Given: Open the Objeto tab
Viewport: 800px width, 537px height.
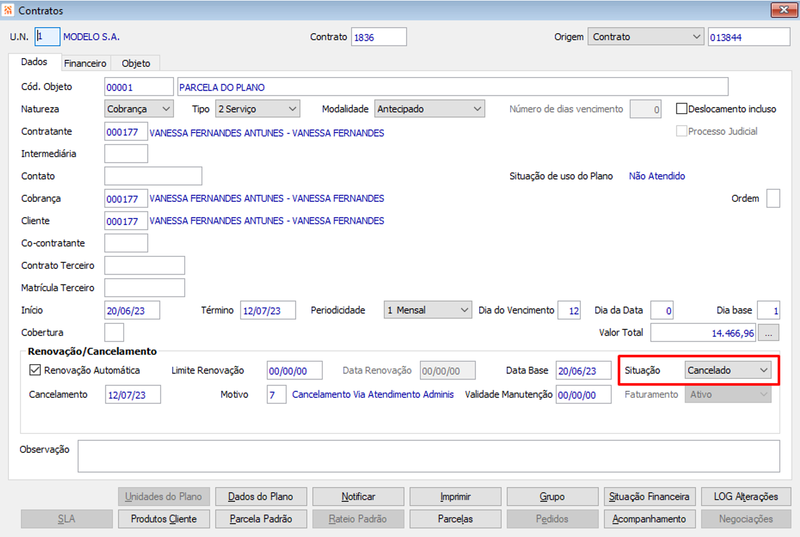Looking at the screenshot, I should [136, 63].
